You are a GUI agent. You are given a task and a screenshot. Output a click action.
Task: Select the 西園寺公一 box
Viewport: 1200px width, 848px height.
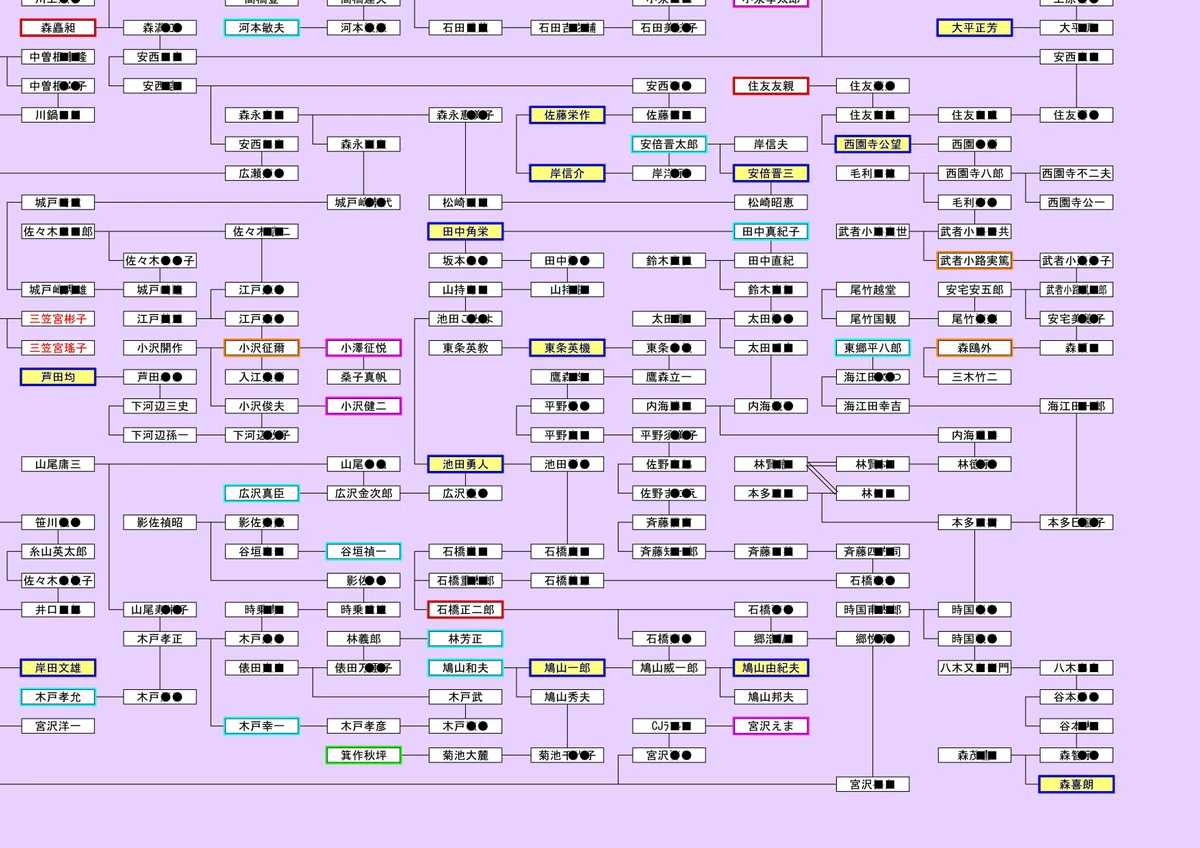(x=1077, y=202)
